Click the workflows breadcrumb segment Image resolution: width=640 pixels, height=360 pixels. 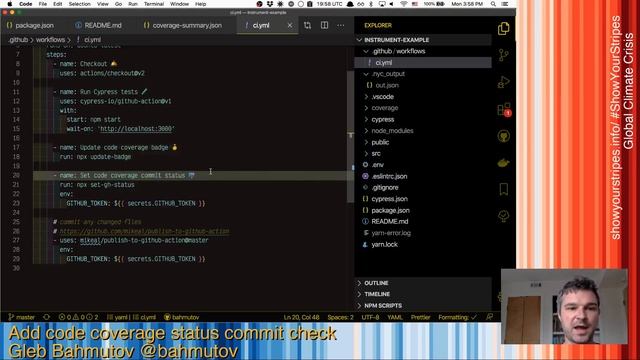(50, 40)
